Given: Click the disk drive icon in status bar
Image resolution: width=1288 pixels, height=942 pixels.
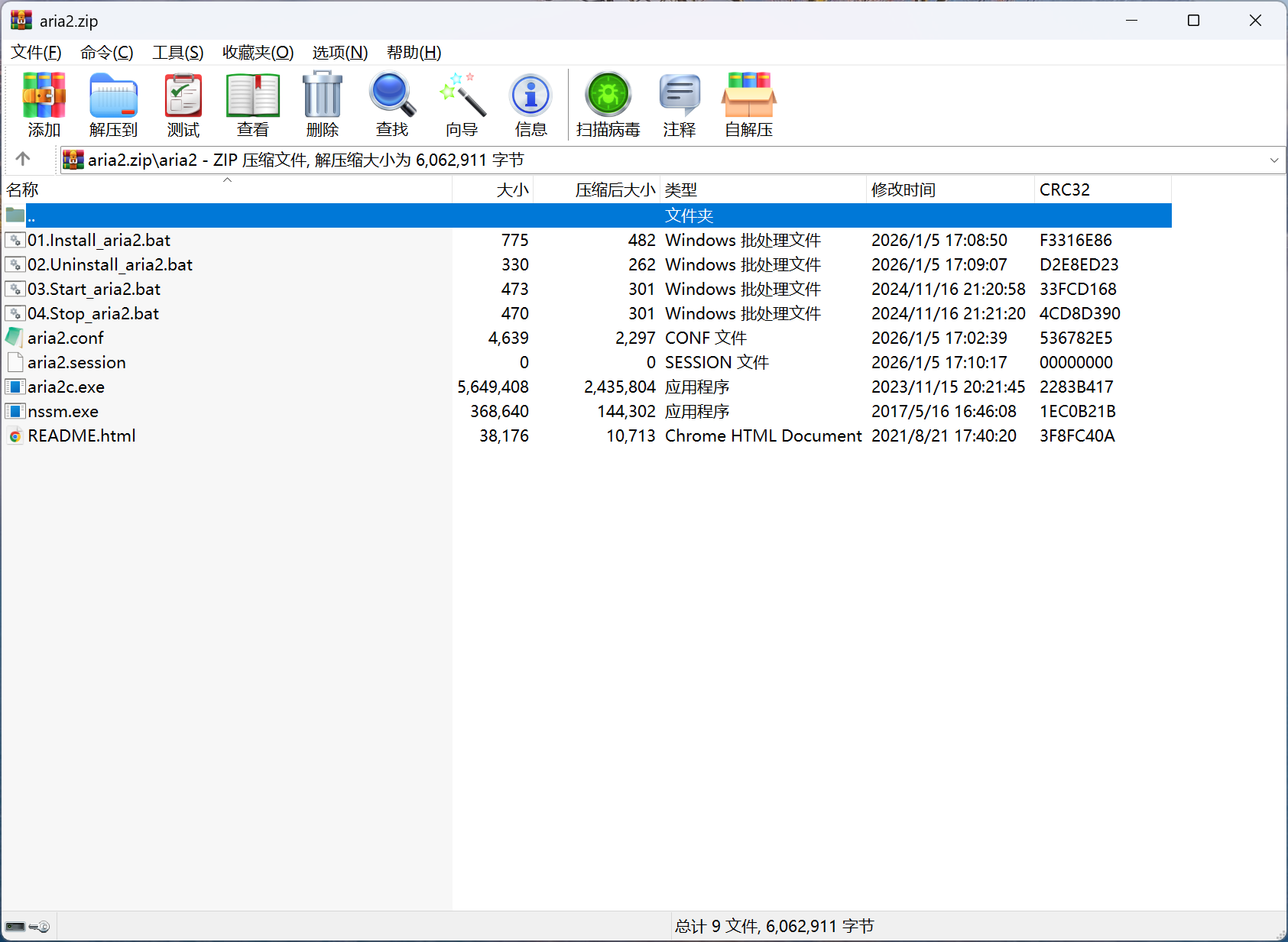Looking at the screenshot, I should [15, 927].
